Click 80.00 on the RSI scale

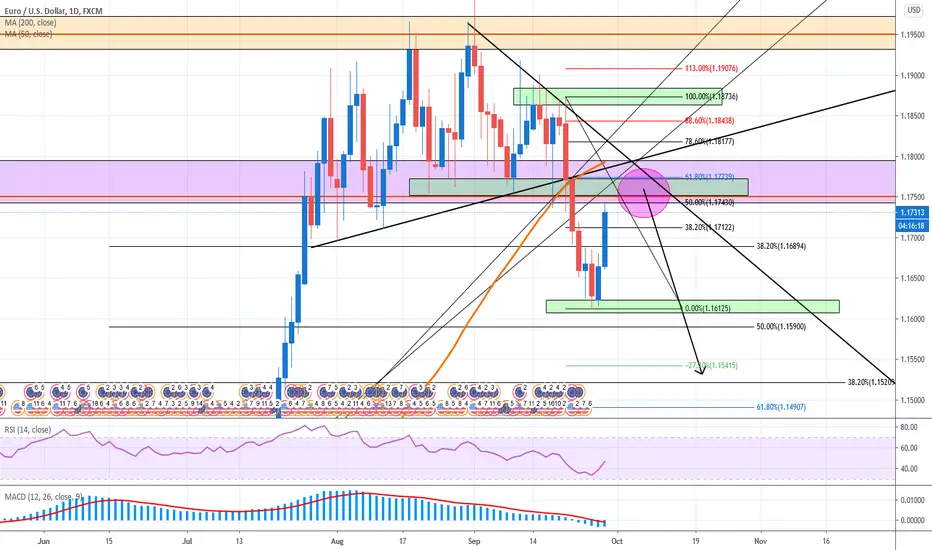pos(909,427)
